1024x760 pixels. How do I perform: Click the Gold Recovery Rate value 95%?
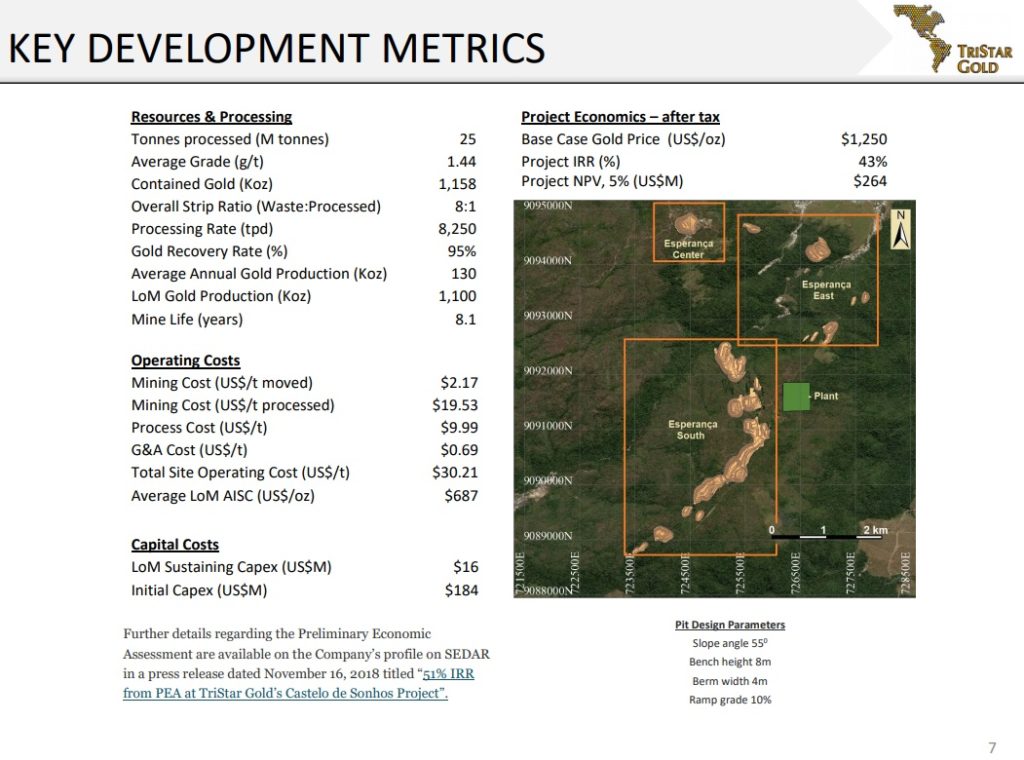(x=462, y=251)
